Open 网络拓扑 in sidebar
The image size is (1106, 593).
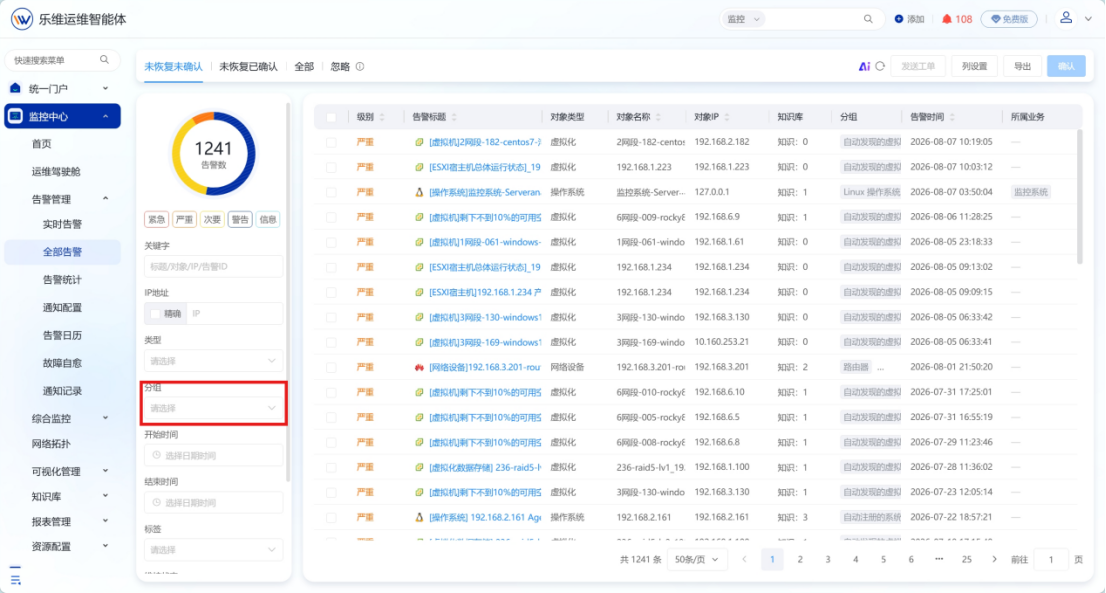(x=51, y=444)
